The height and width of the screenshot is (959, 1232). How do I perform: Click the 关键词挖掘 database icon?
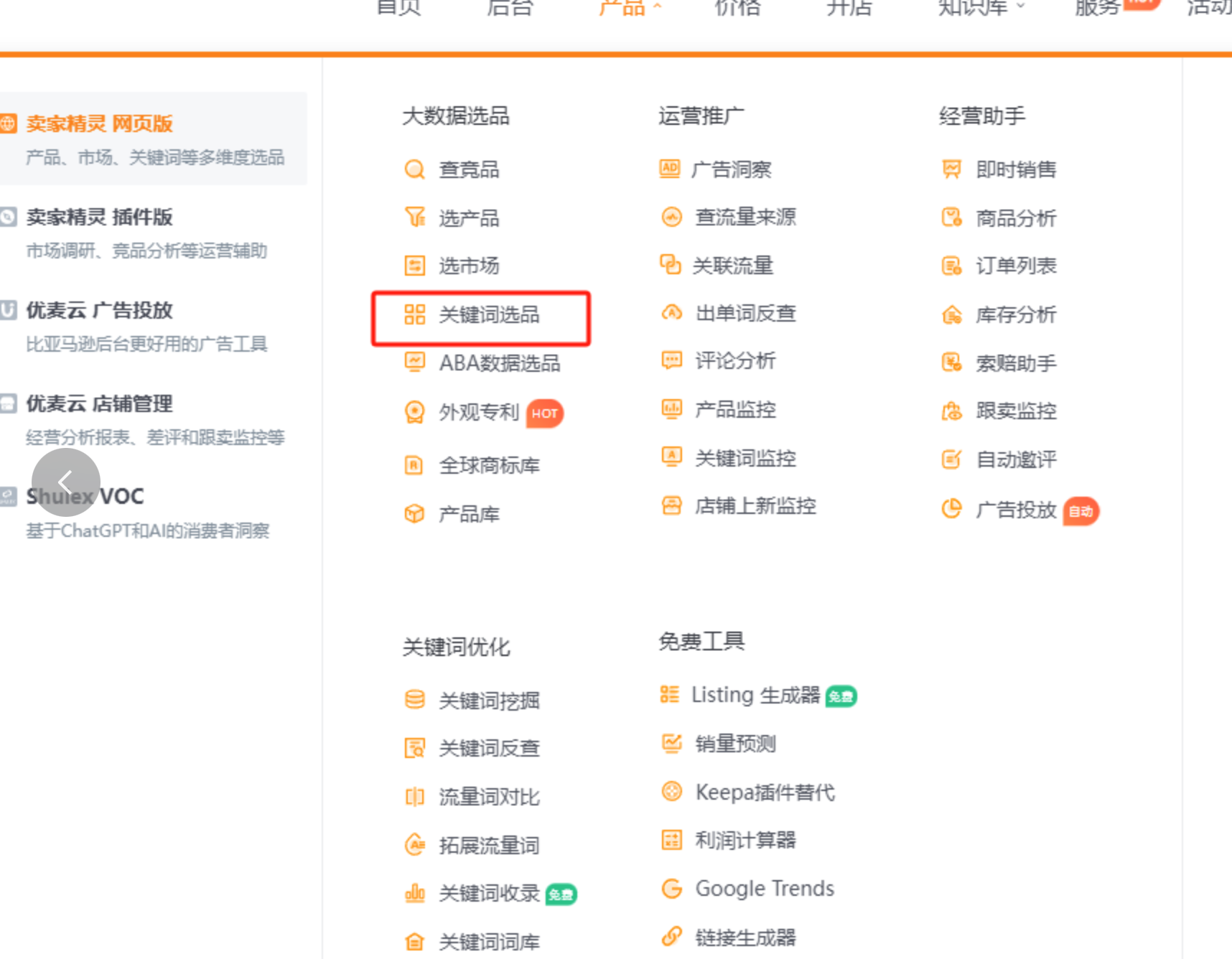[415, 700]
